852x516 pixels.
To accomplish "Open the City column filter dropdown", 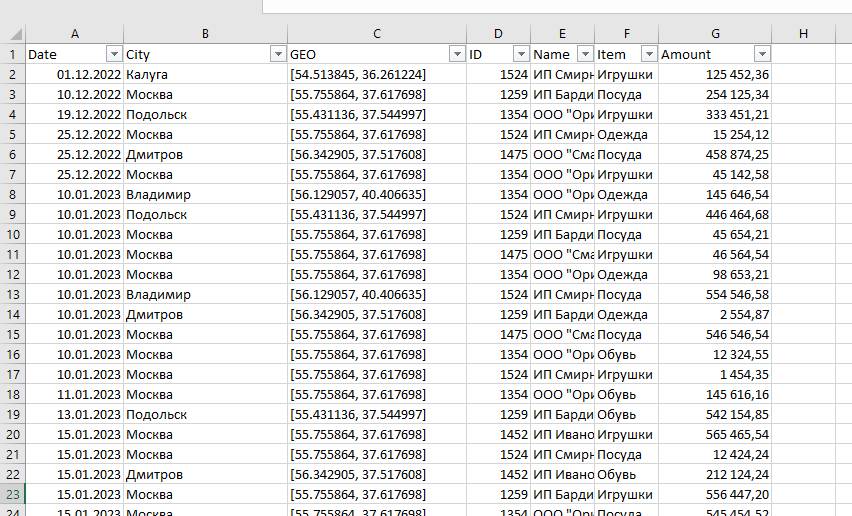I will click(277, 54).
